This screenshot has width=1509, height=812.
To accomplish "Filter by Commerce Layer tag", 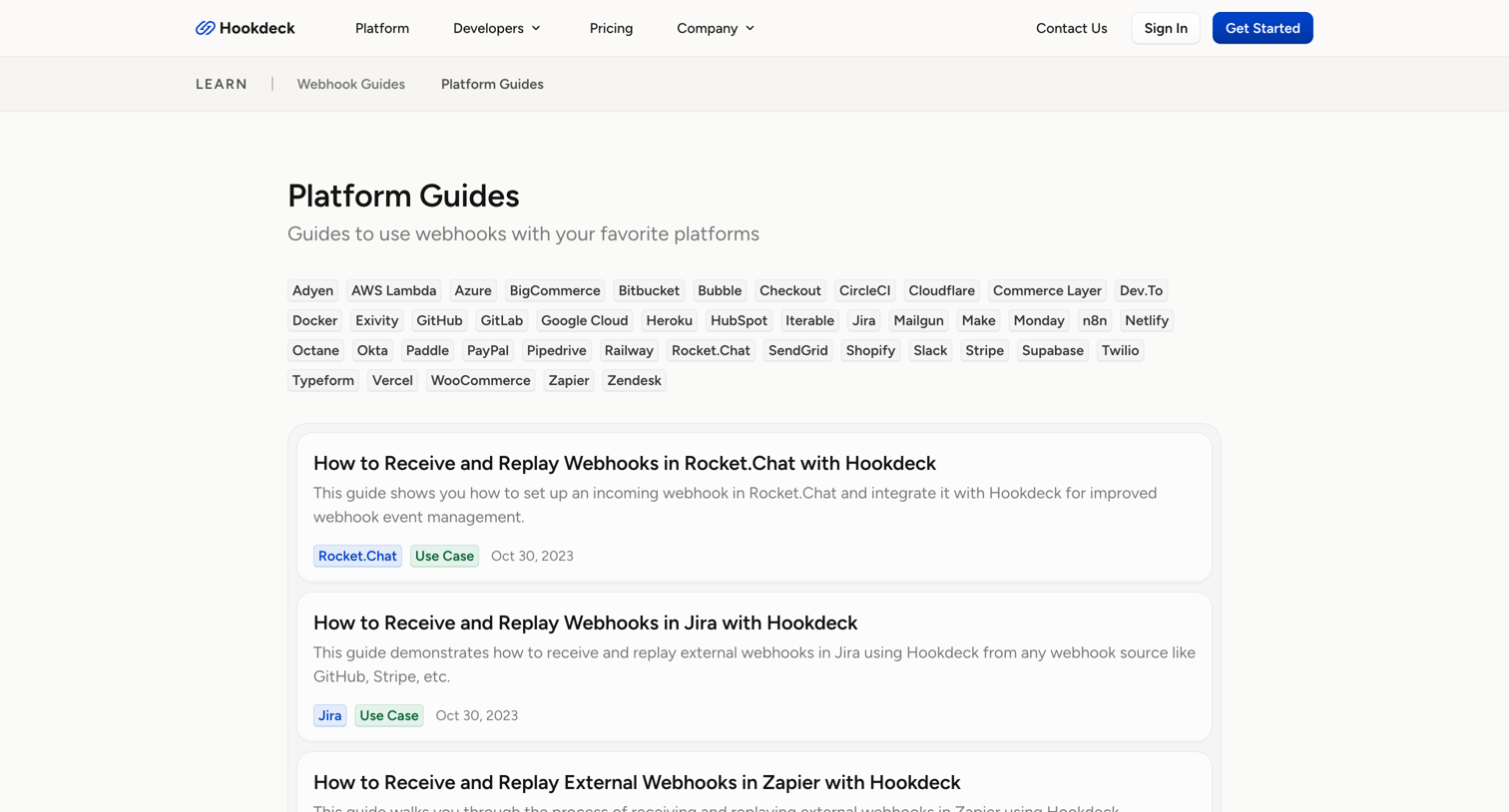I will pyautogui.click(x=1047, y=290).
